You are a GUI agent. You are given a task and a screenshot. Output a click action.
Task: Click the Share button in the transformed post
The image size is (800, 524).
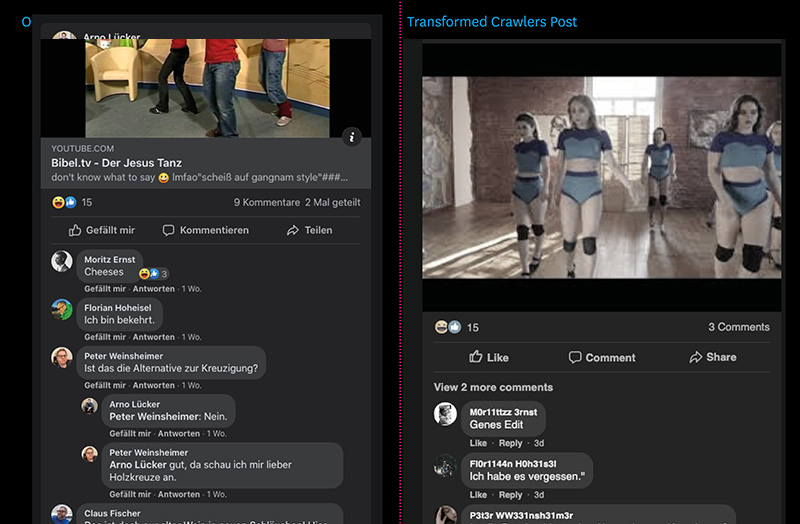coord(713,357)
